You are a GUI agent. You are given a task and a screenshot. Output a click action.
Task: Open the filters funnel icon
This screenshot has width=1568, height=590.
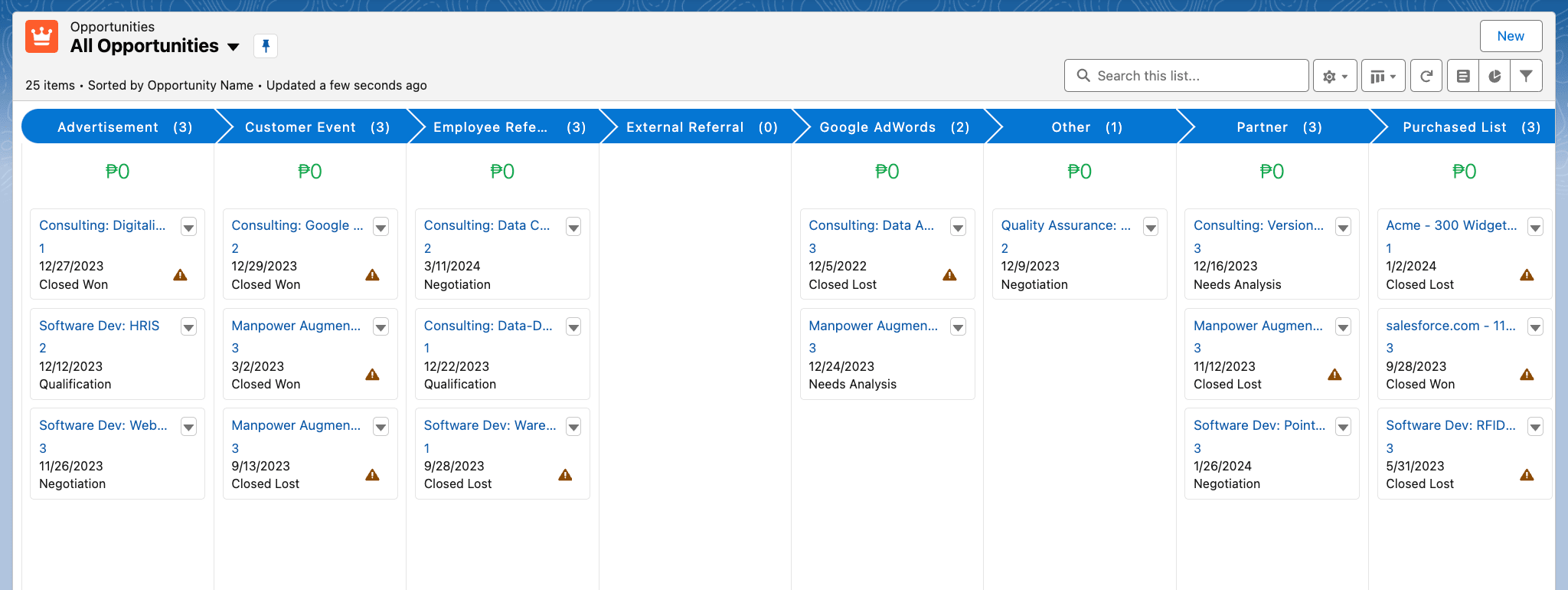[1526, 76]
